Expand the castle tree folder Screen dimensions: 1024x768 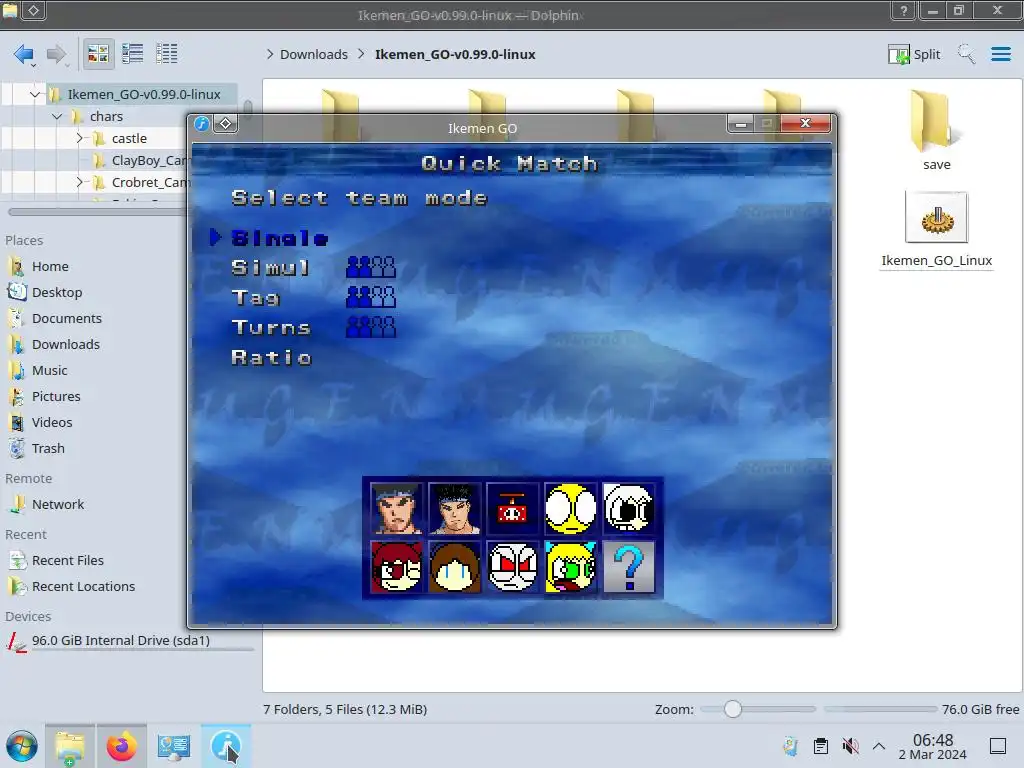pos(79,138)
